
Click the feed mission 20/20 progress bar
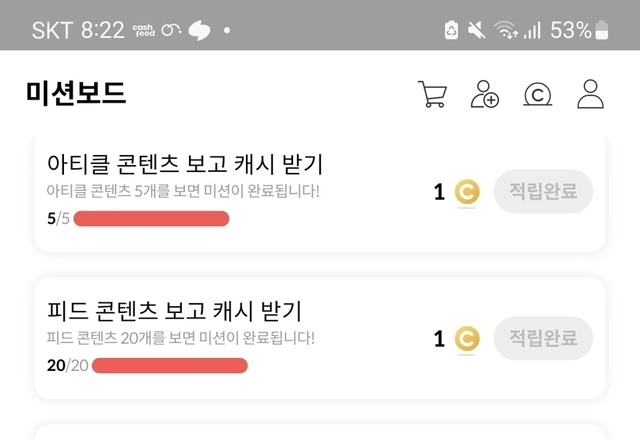[x=169, y=365]
